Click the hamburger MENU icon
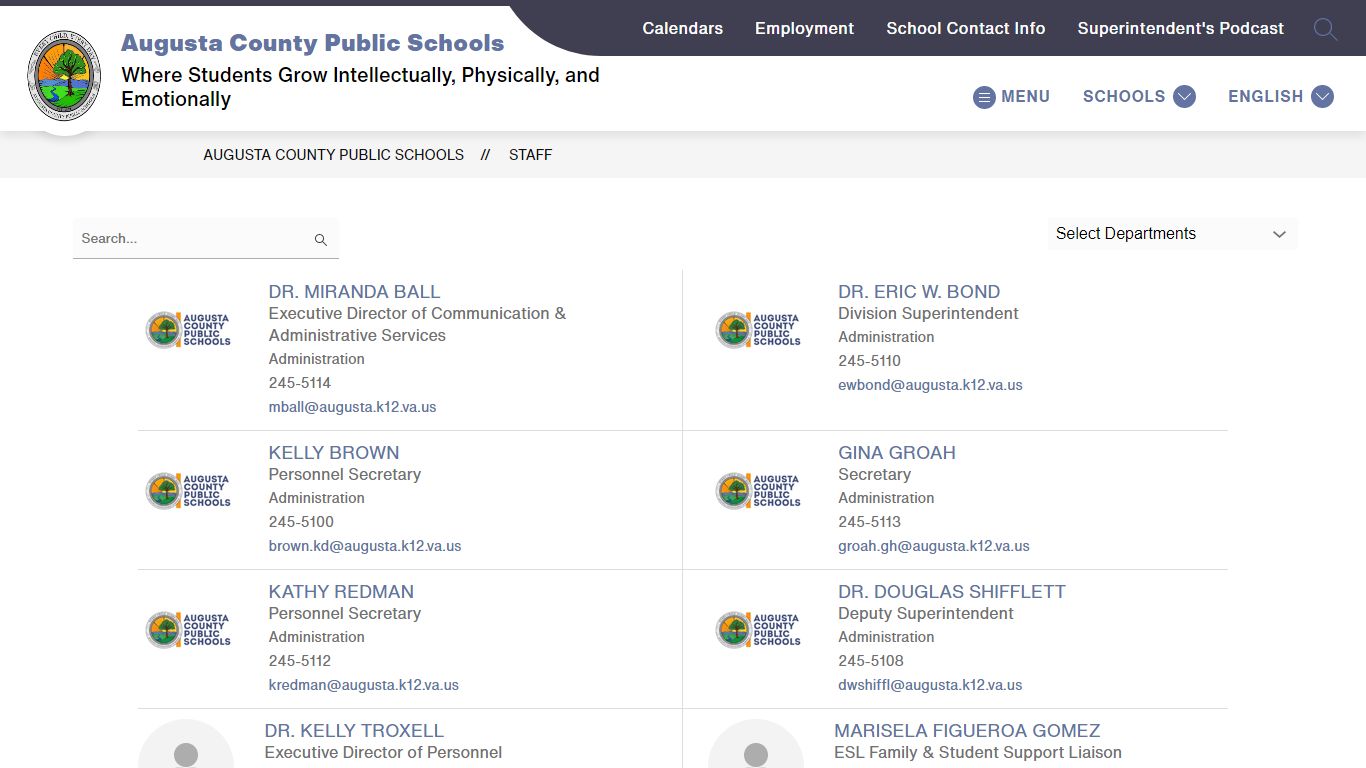1366x768 pixels. [x=984, y=97]
